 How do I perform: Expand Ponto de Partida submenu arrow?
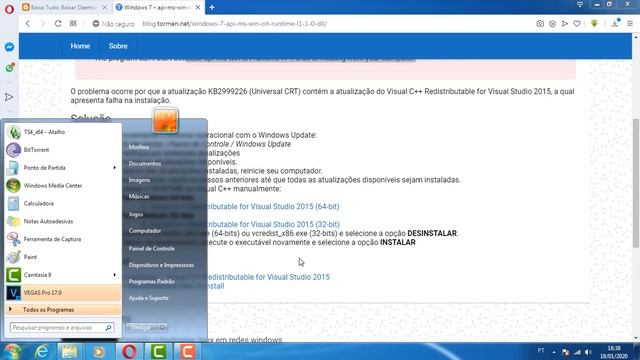click(115, 168)
